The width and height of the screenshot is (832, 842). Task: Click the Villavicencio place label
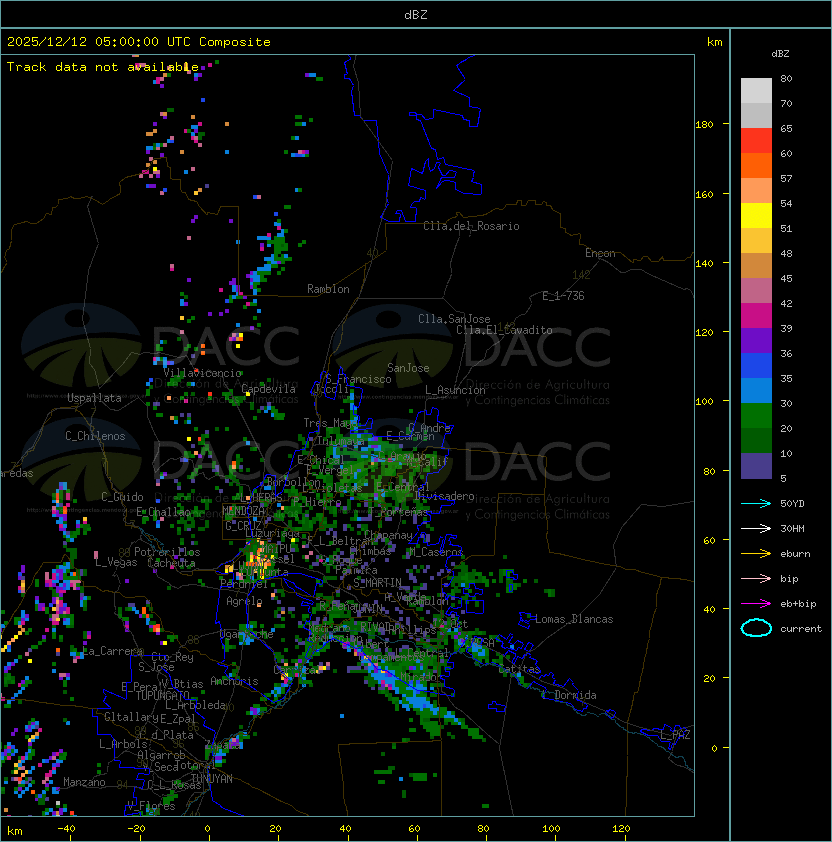[202, 373]
